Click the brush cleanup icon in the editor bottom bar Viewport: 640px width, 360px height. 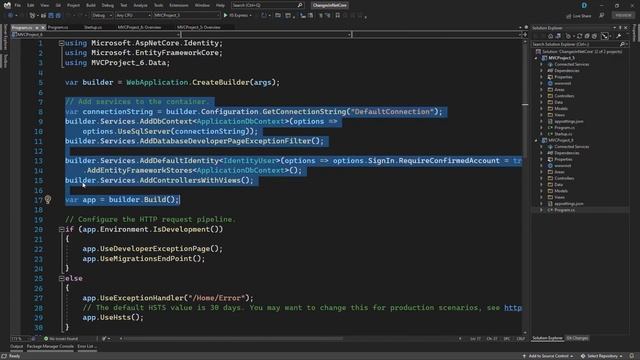pos(104,338)
